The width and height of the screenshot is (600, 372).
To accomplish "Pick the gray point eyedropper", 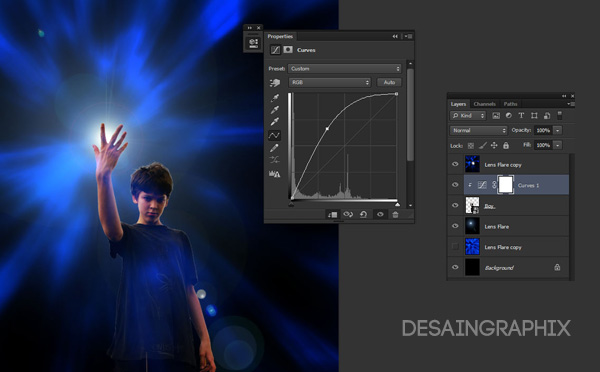I will [x=275, y=110].
